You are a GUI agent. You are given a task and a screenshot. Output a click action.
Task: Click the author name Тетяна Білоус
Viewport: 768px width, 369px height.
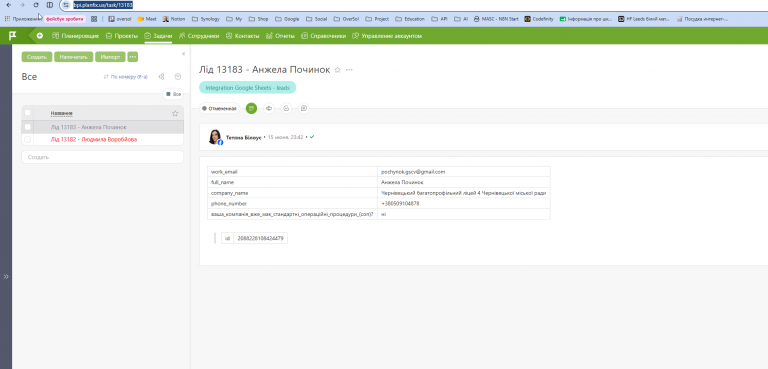243,138
